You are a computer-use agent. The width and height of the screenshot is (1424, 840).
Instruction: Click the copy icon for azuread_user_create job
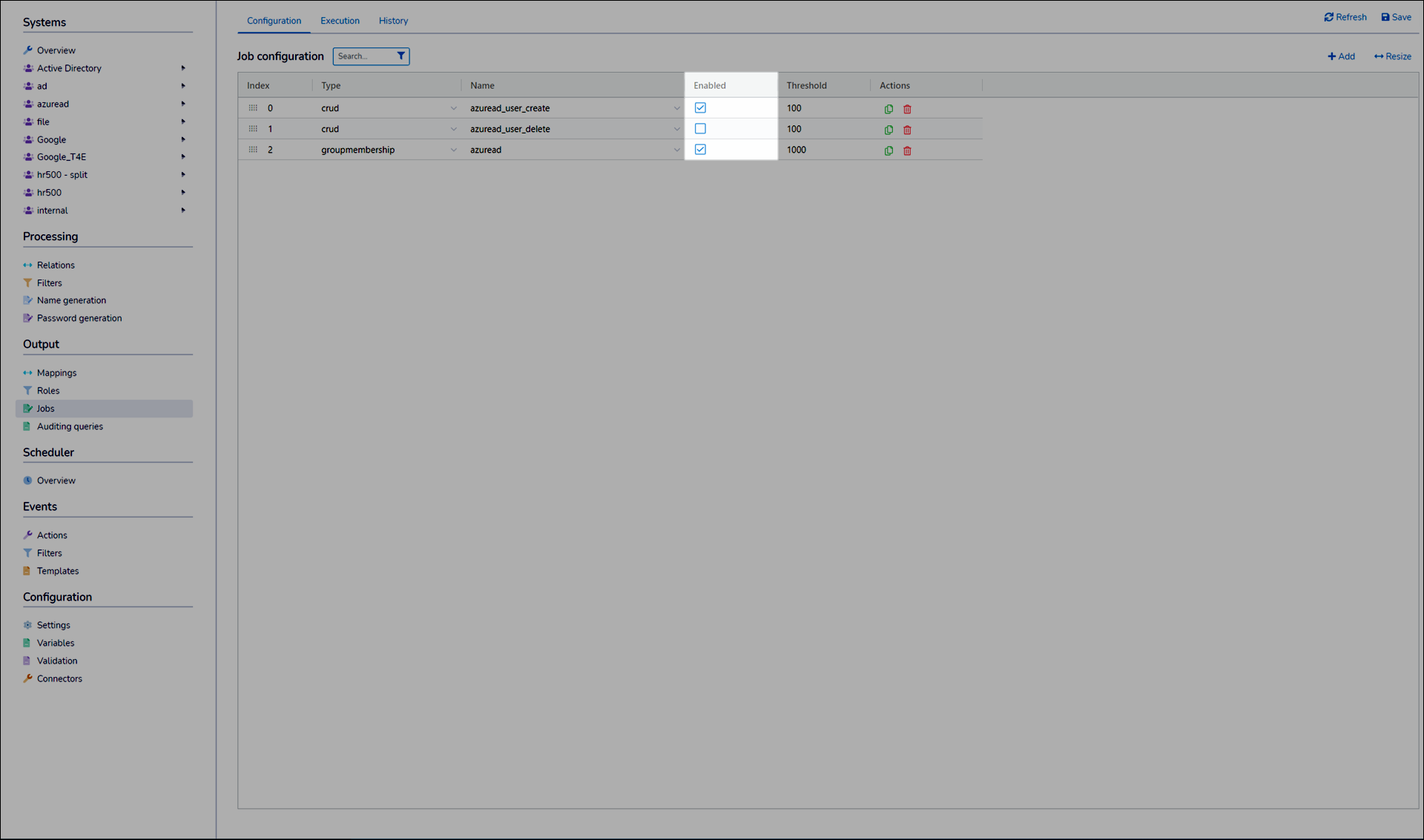[889, 109]
